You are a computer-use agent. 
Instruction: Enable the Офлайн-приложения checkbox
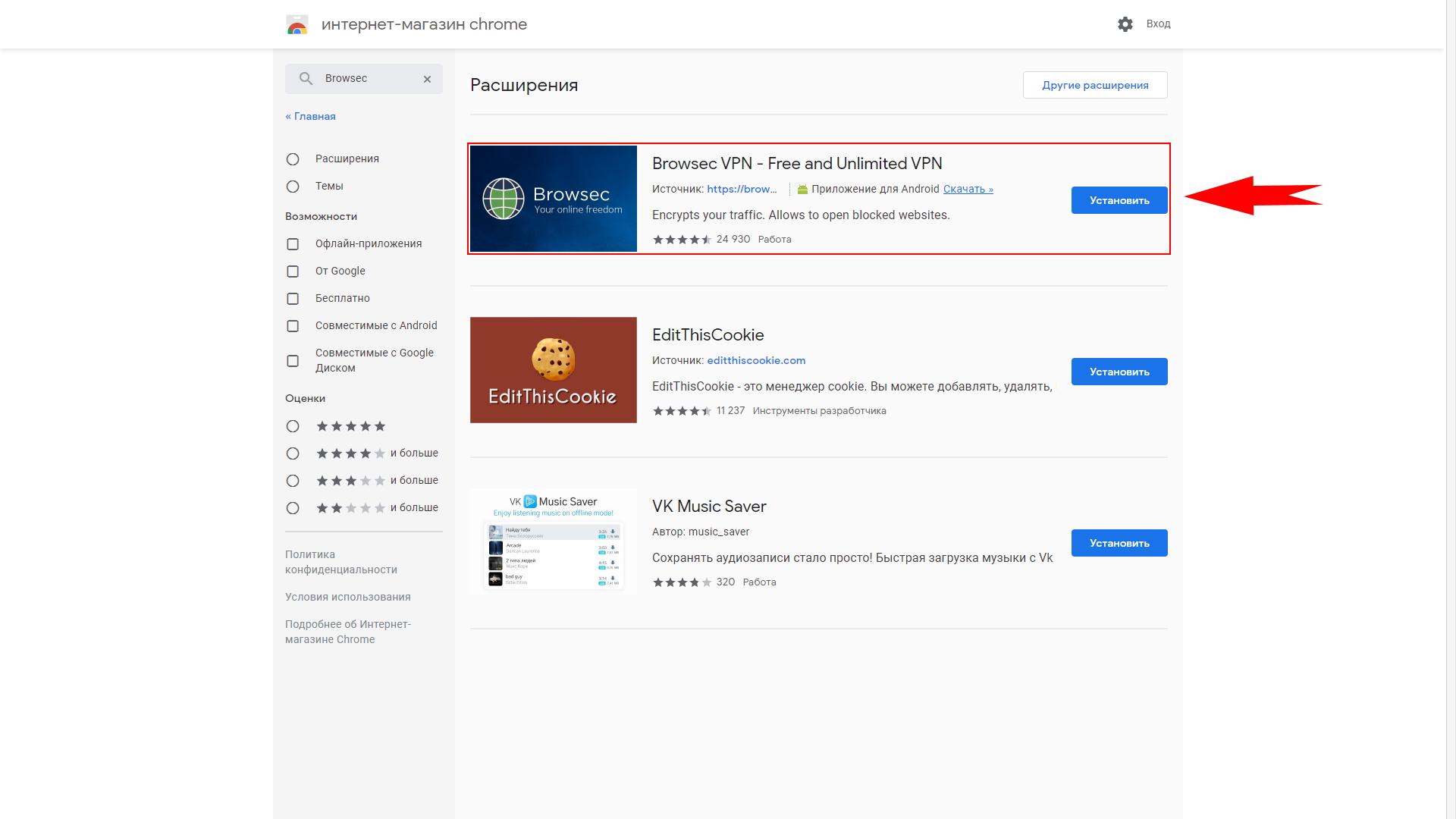pos(293,244)
